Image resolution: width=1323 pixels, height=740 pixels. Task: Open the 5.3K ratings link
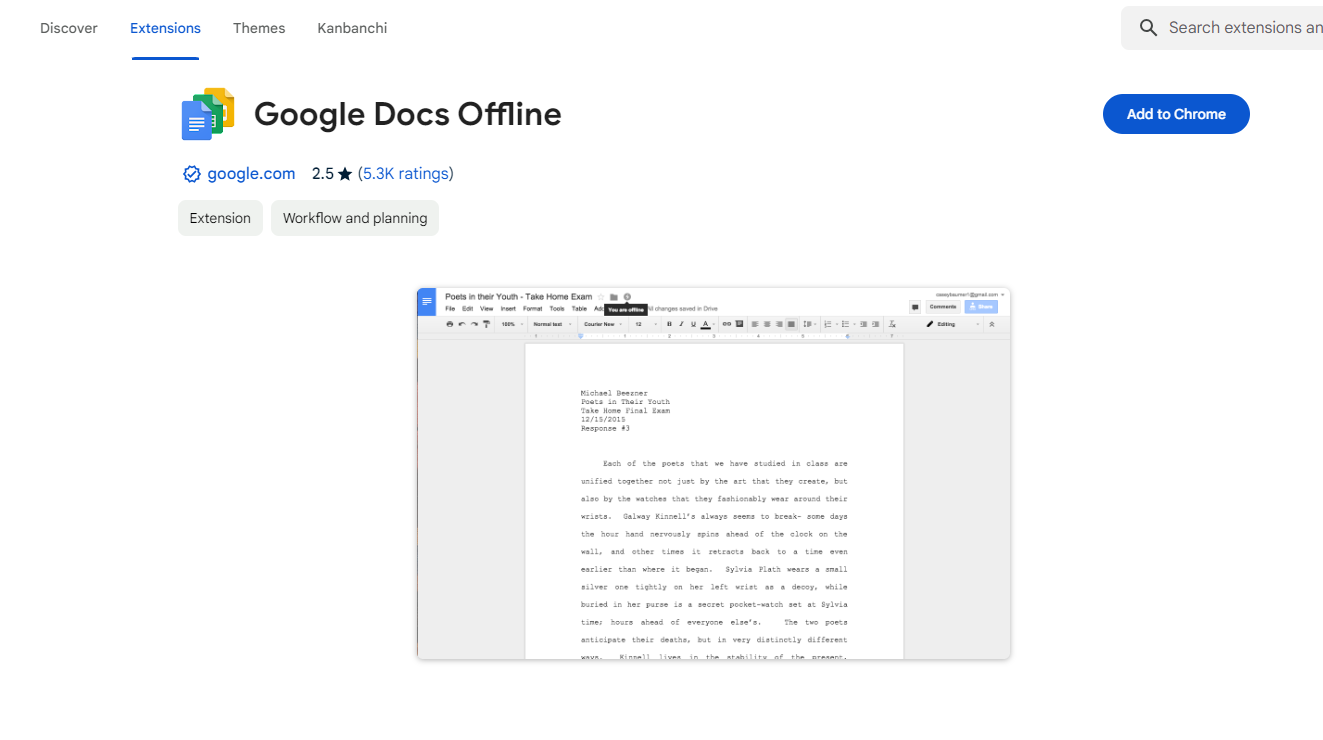pos(406,174)
